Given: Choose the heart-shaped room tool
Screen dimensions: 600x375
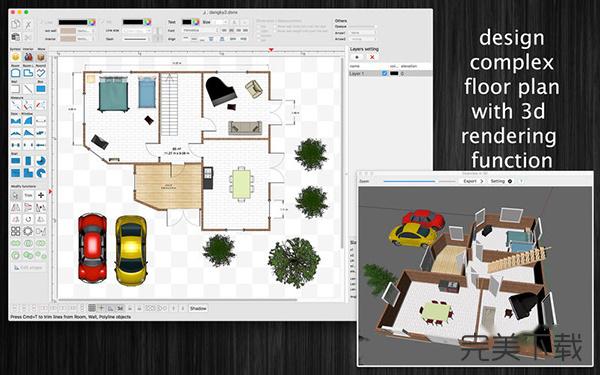Looking at the screenshot, I should point(41,73).
